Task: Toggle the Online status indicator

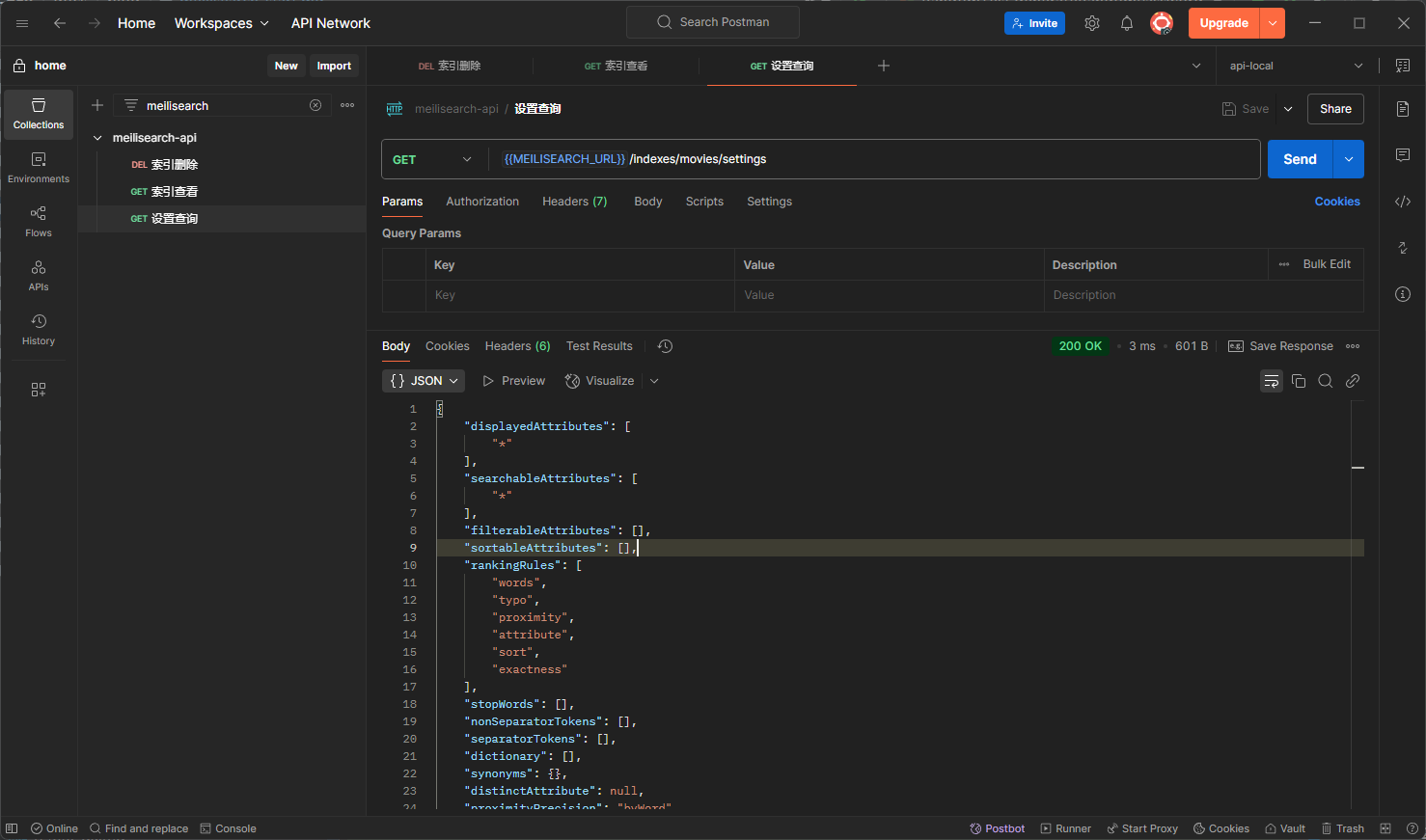Action: click(x=54, y=827)
